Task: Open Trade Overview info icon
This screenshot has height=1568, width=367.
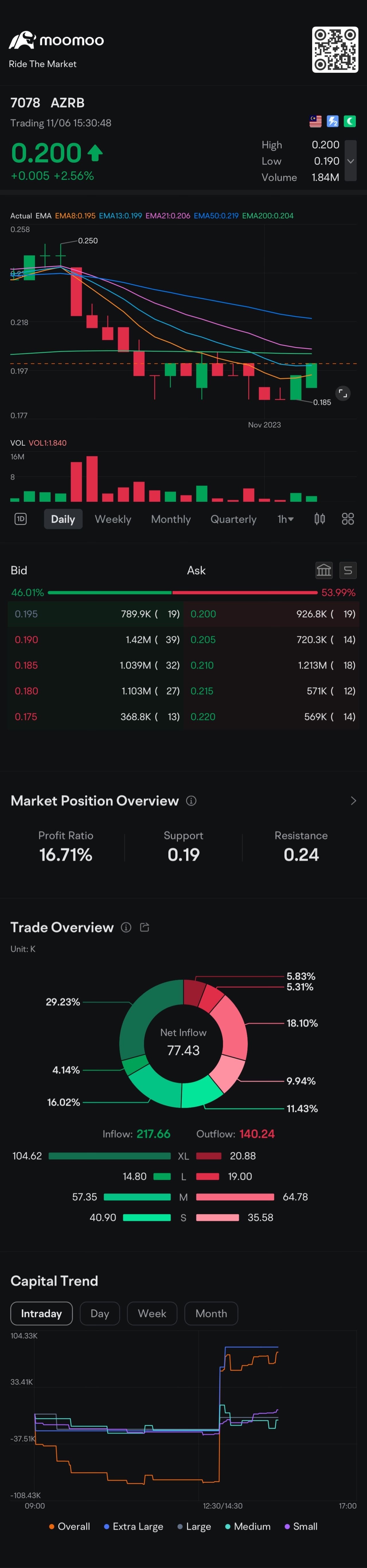Action: [x=126, y=928]
